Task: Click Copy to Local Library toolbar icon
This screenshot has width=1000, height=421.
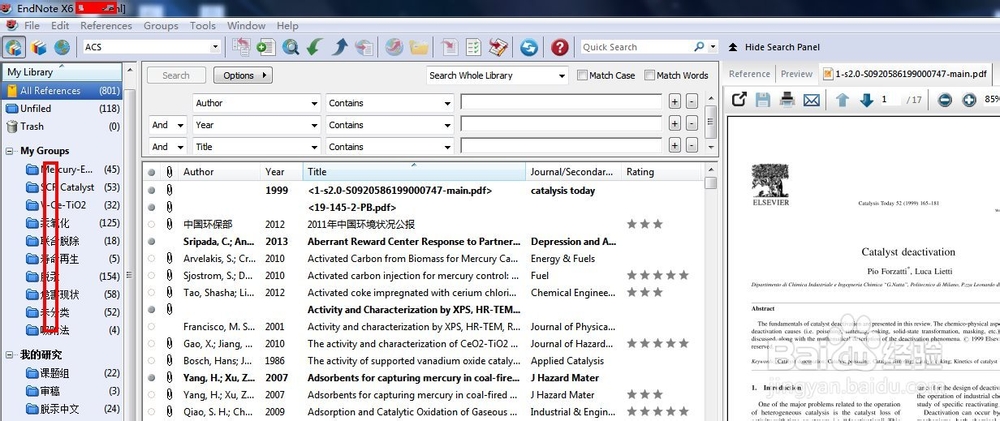Action: tap(241, 47)
